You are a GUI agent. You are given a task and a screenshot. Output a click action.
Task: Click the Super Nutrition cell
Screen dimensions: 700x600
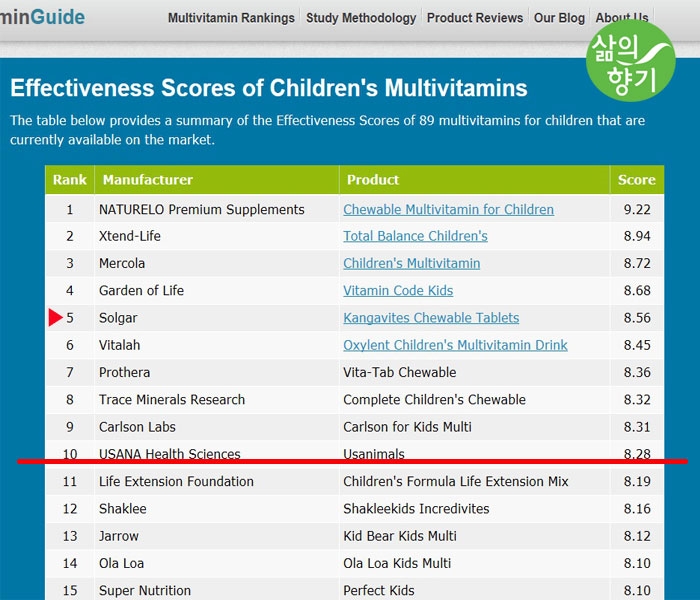pyautogui.click(x=217, y=589)
